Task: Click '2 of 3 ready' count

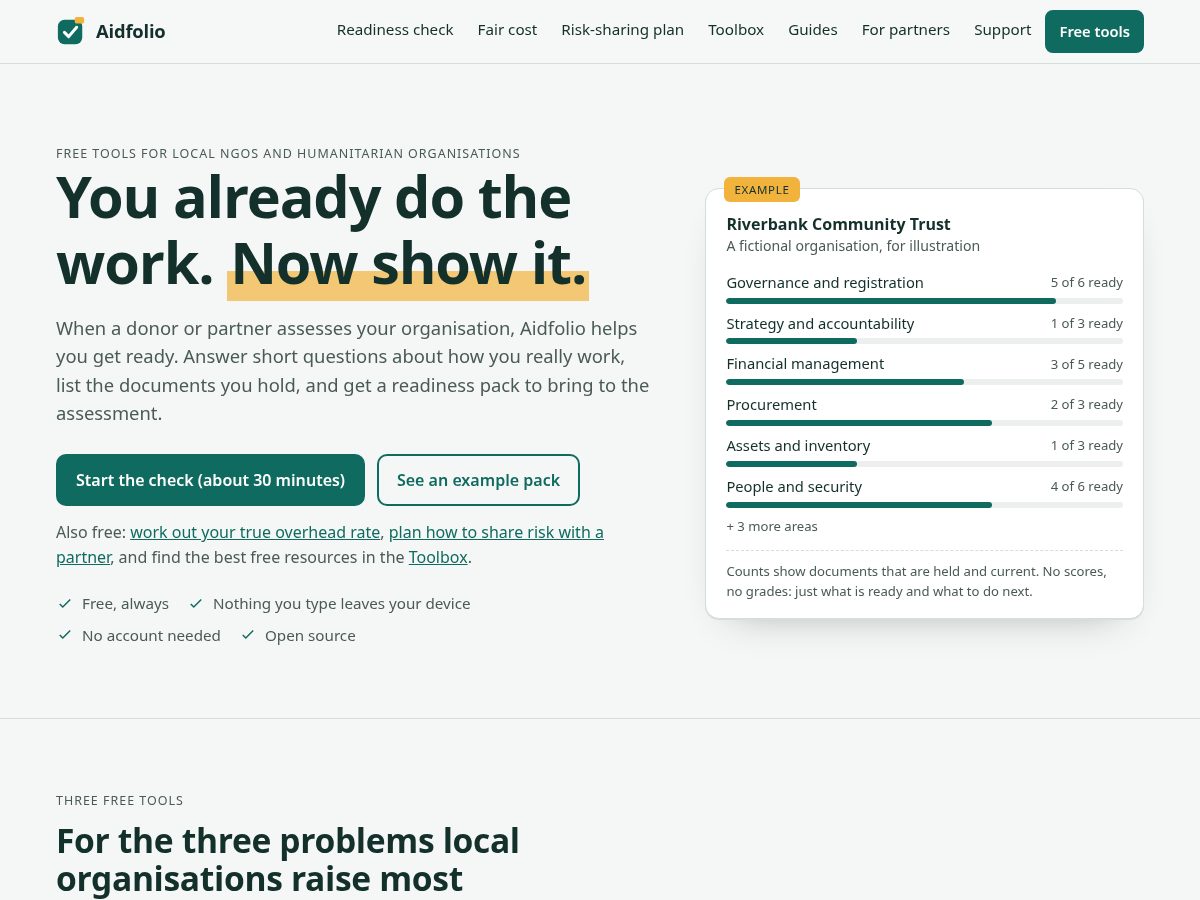Action: (x=1086, y=404)
